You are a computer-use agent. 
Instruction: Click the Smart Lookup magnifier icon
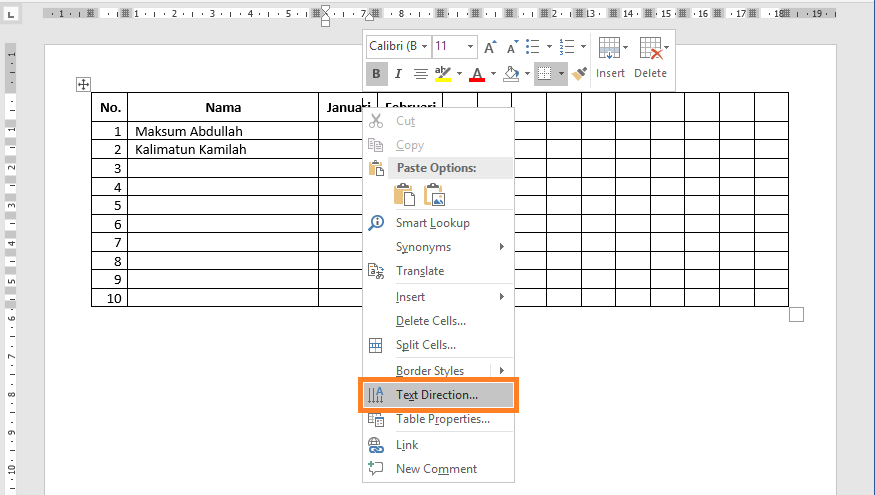376,223
